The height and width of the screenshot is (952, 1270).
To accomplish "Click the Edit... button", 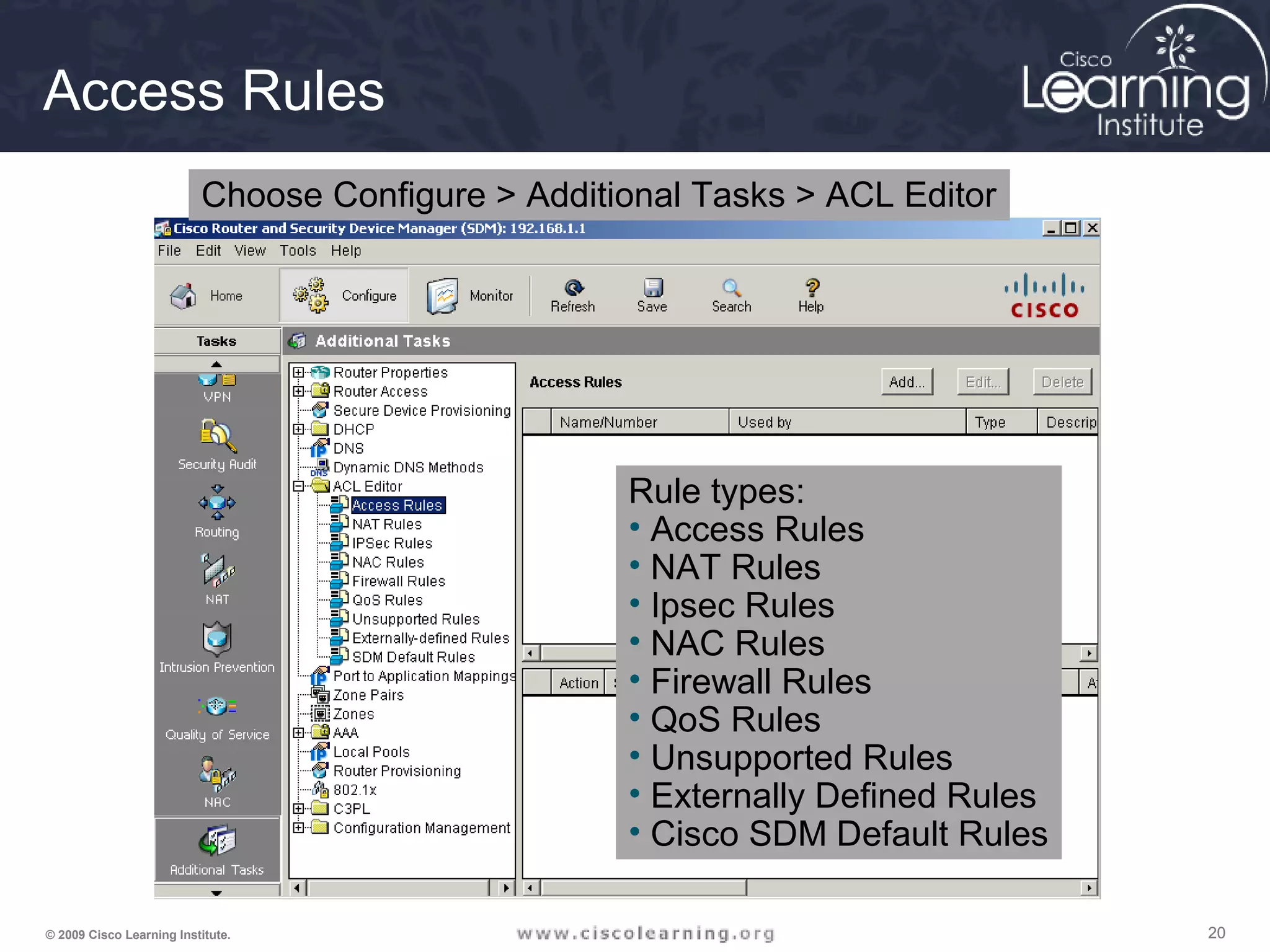I will pos(983,382).
